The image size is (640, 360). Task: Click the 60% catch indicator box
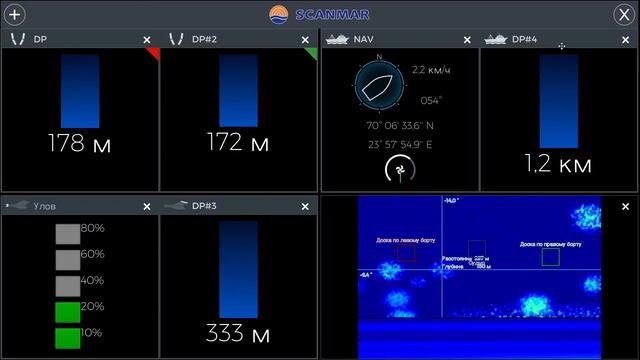click(68, 260)
